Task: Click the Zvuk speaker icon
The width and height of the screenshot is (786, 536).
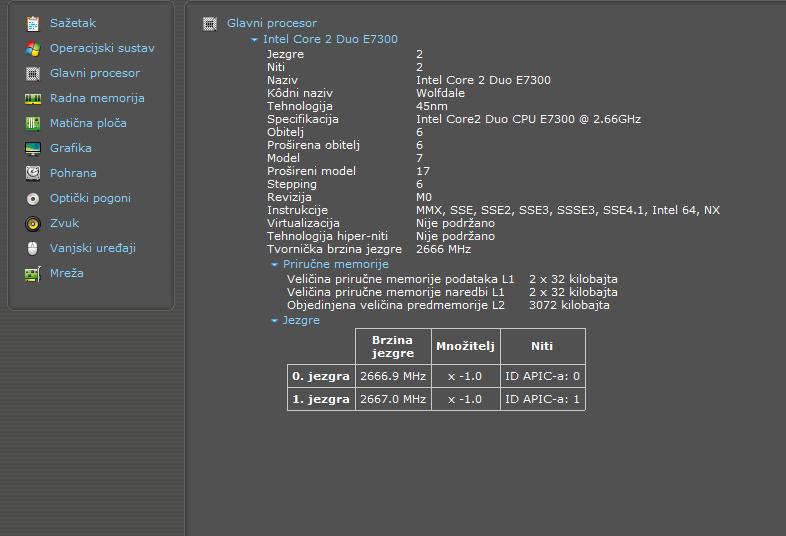Action: pos(32,223)
